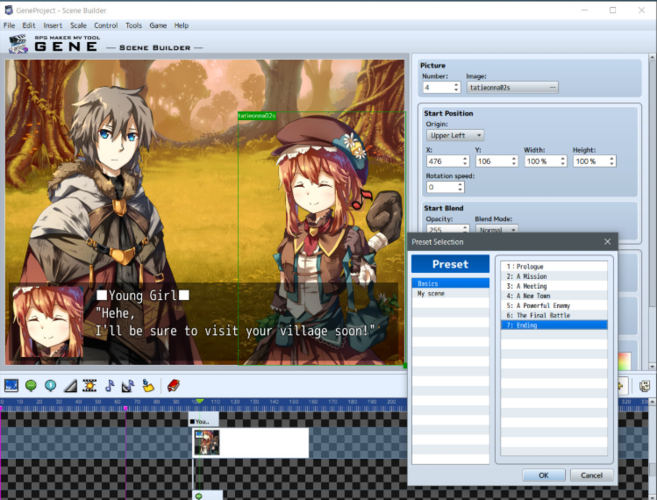Click into the X value 476 field
This screenshot has width=657, height=500.
tap(444, 161)
